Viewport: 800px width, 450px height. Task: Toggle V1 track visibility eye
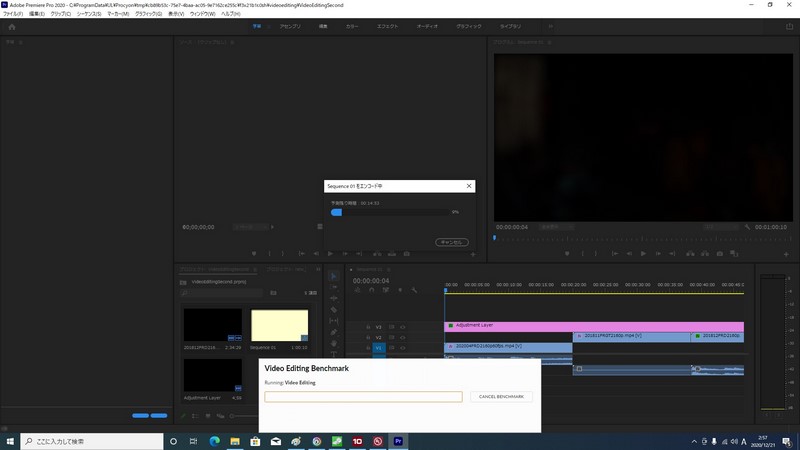point(403,347)
